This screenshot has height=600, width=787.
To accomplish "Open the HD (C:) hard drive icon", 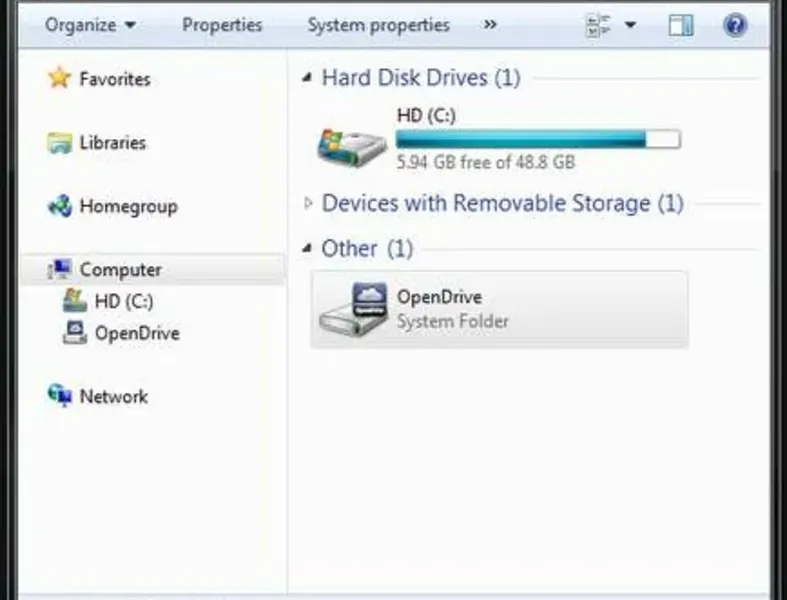I will pyautogui.click(x=351, y=145).
